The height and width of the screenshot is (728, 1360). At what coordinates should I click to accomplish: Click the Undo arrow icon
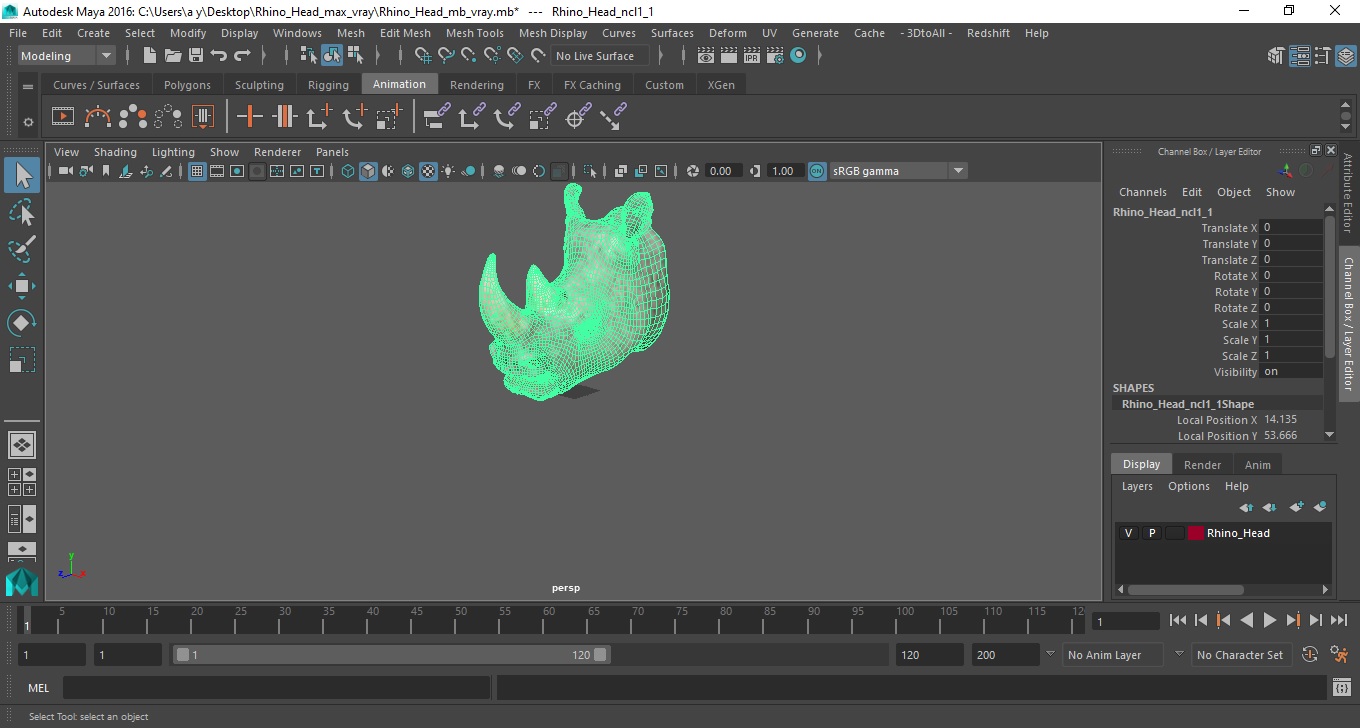point(219,56)
